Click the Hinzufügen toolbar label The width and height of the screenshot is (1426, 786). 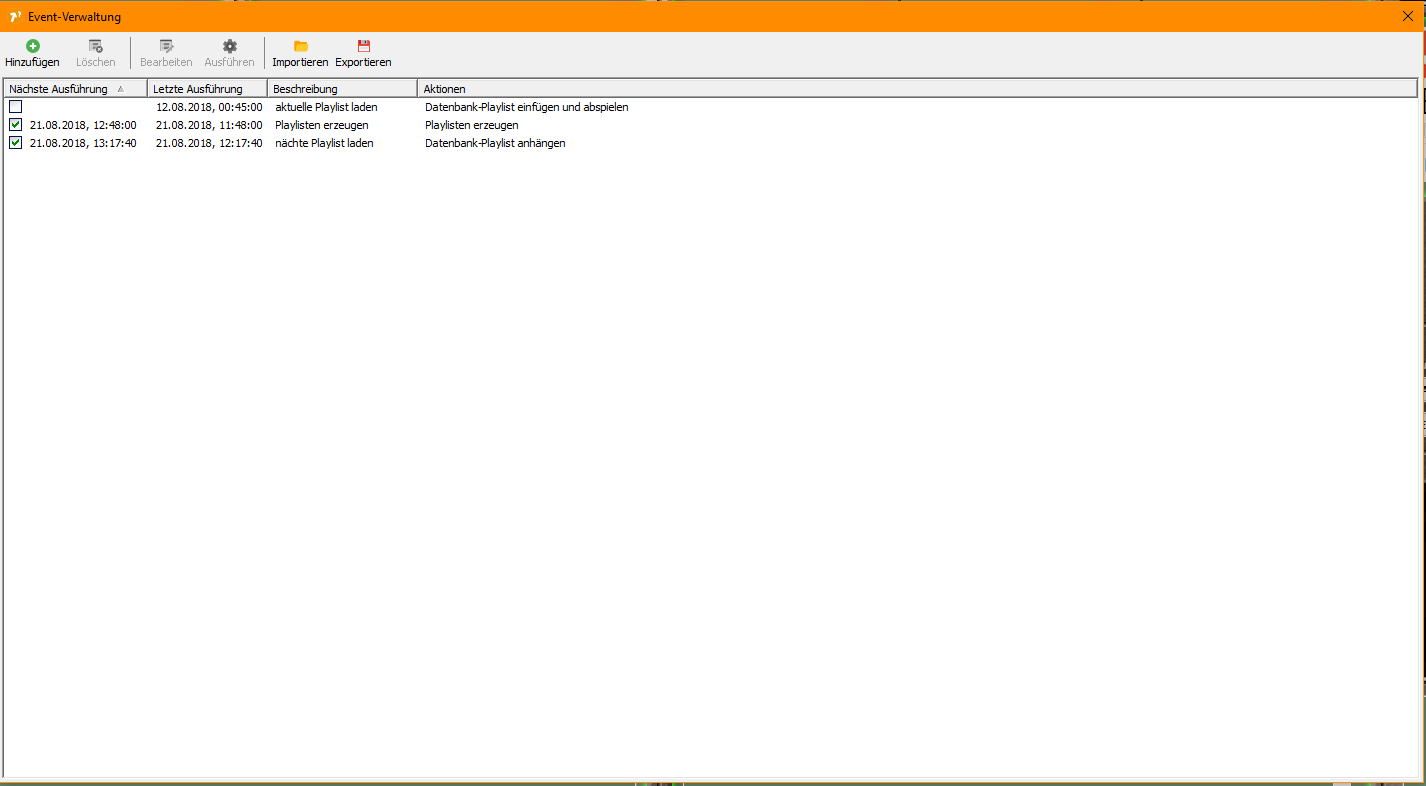[32, 61]
